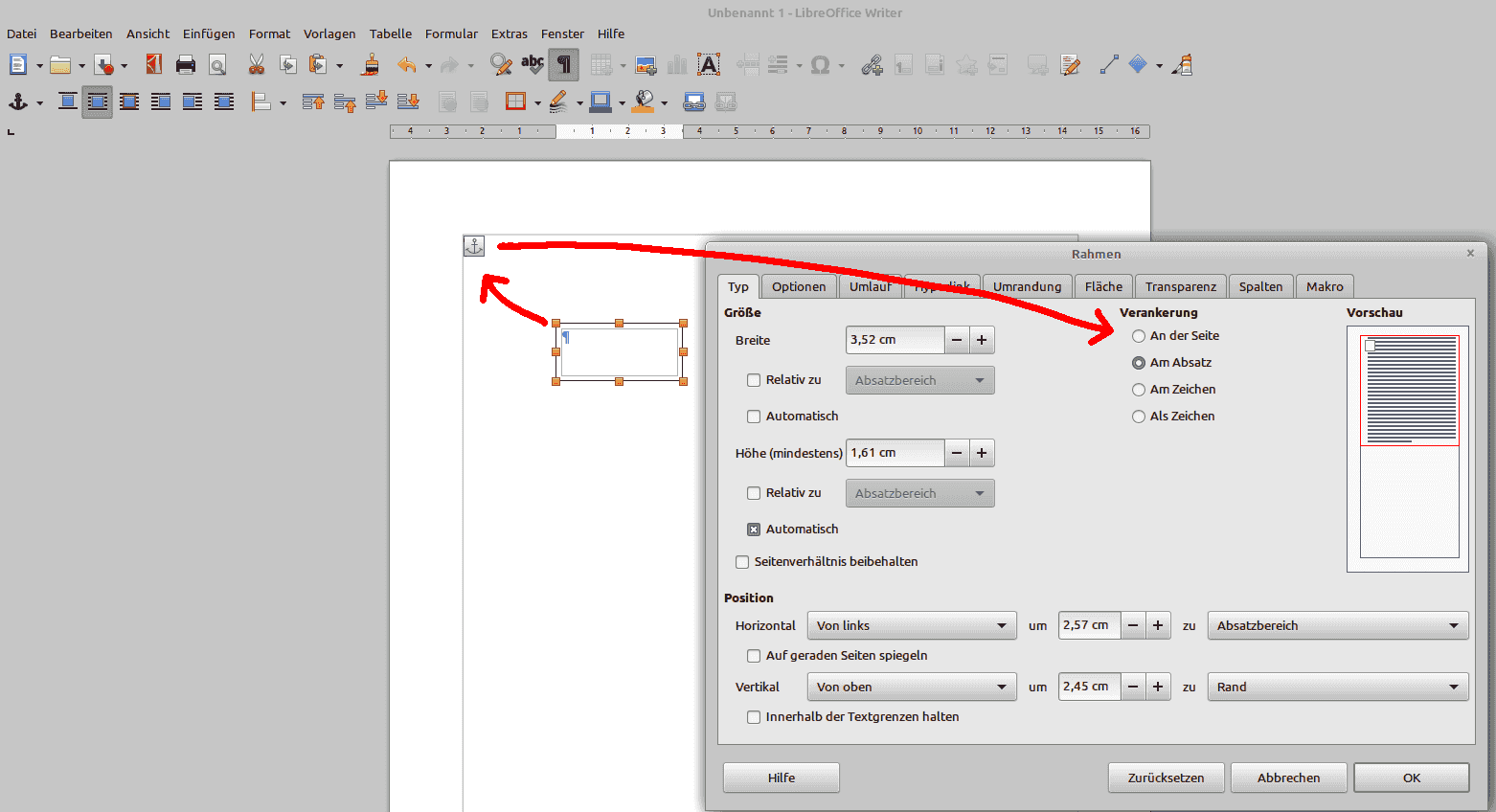1496x812 pixels.
Task: Increase Breite with plus stepper
Action: [x=982, y=340]
